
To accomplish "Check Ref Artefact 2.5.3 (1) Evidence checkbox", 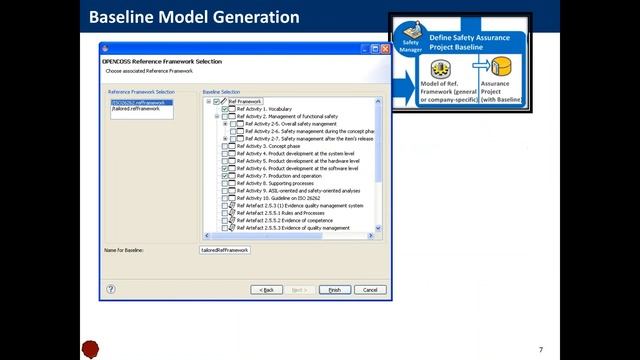I will 224,206.
